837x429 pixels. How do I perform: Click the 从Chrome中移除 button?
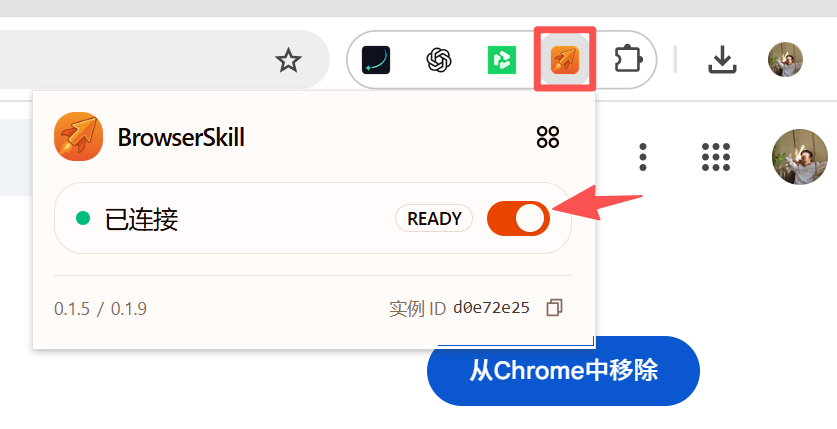pyautogui.click(x=563, y=371)
